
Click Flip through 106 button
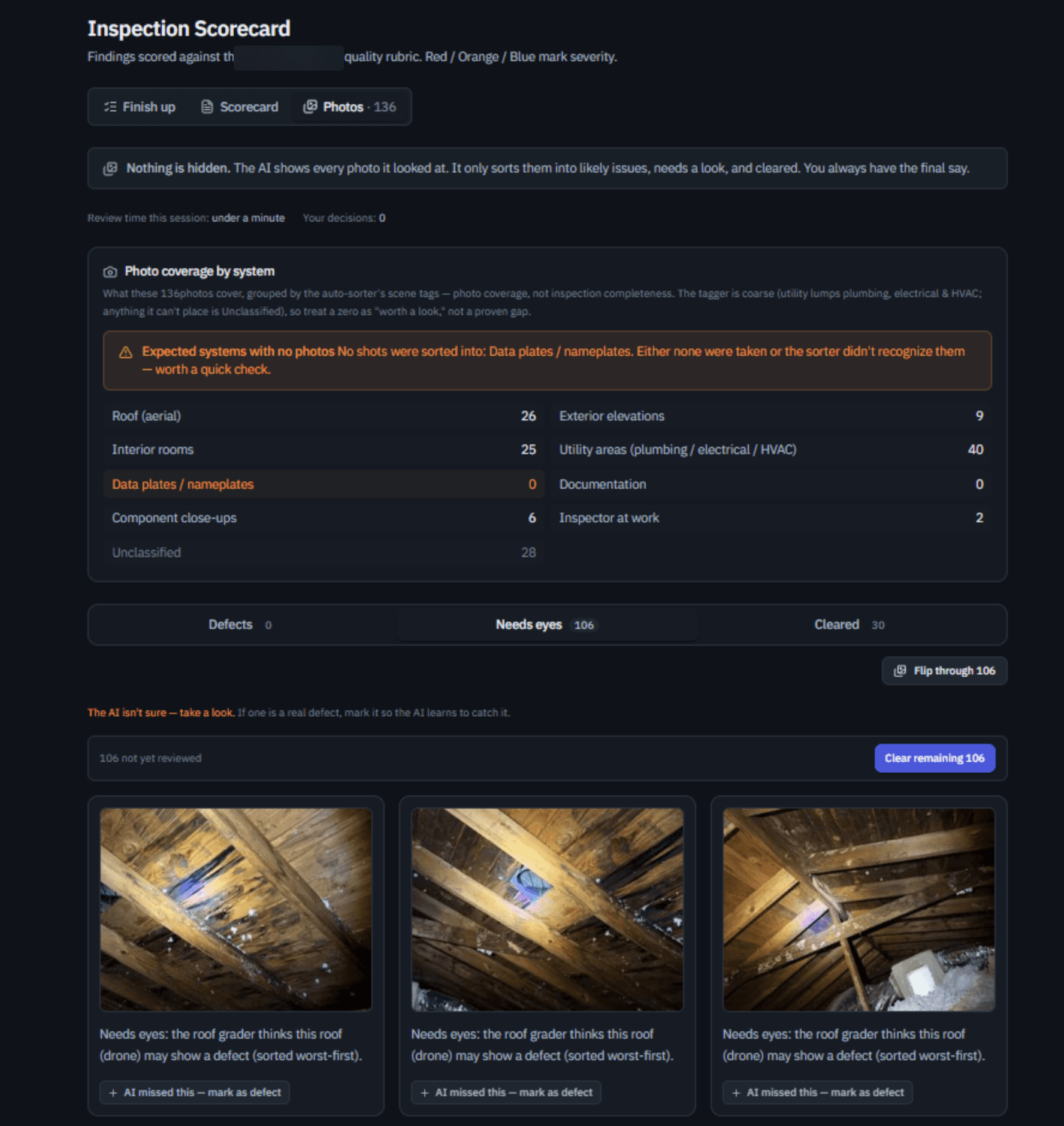944,671
